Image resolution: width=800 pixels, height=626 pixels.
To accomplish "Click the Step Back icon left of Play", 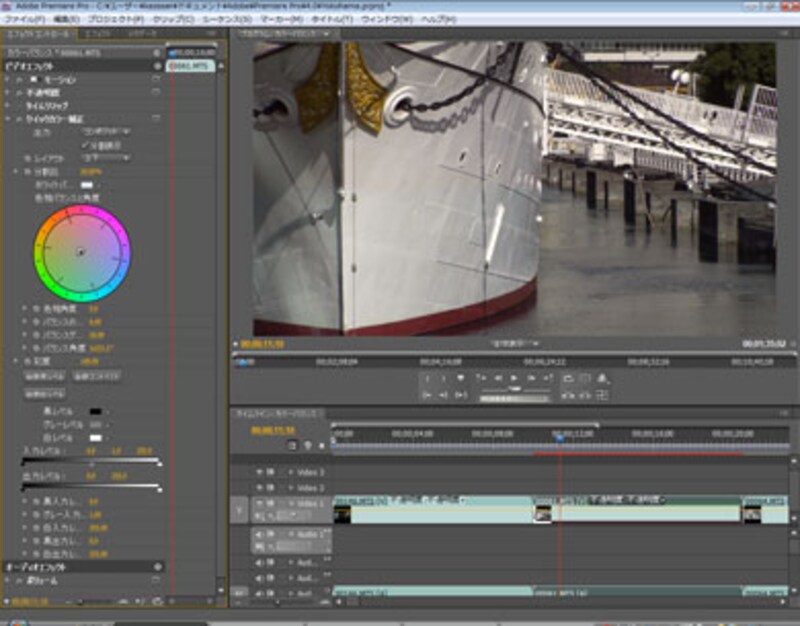I will [x=497, y=378].
